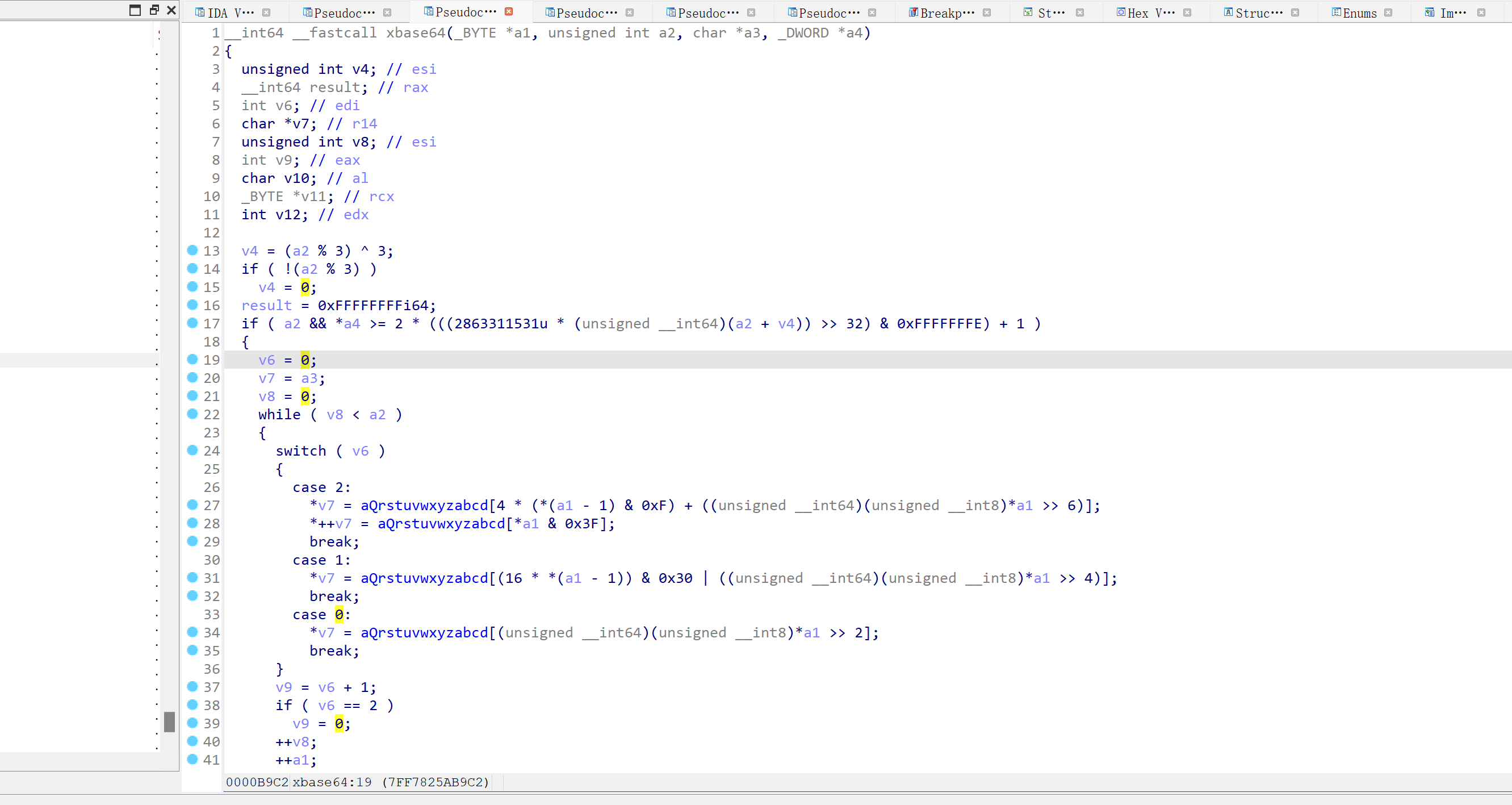Image resolution: width=1512 pixels, height=805 pixels.
Task: Close the IDA View tab
Action: tap(266, 12)
